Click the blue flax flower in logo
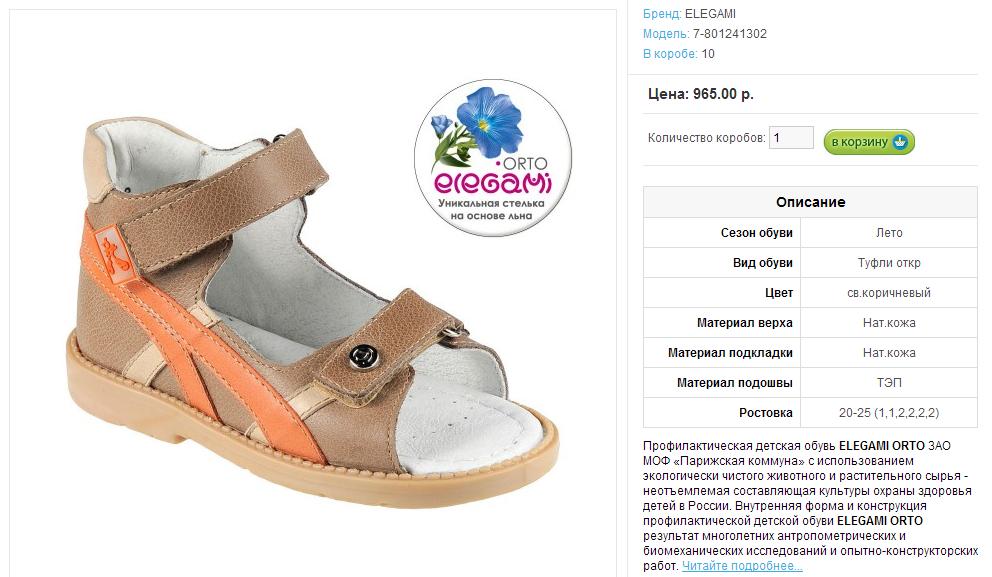The width and height of the screenshot is (992, 577). click(490, 122)
